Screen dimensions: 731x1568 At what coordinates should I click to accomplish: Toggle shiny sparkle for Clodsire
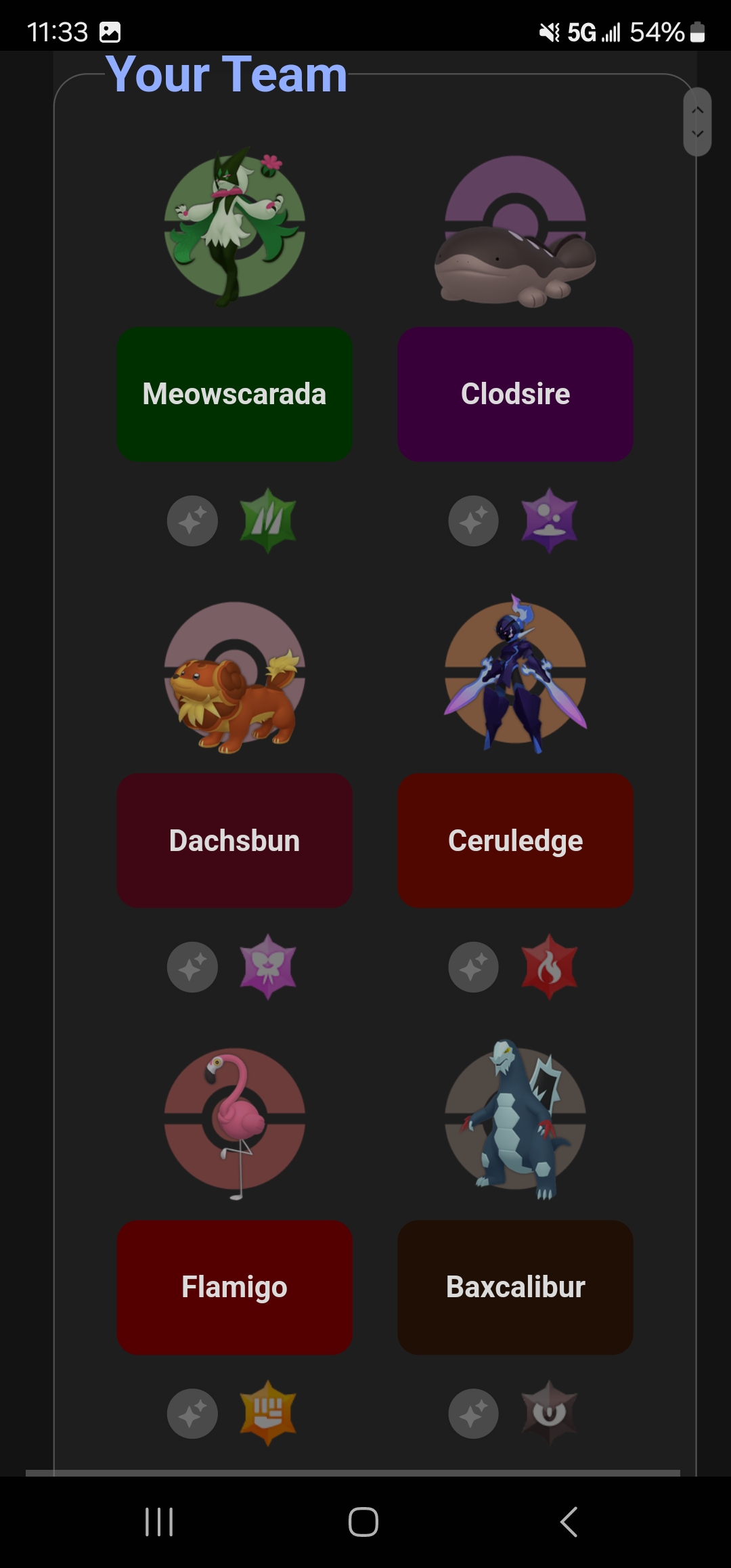point(473,521)
